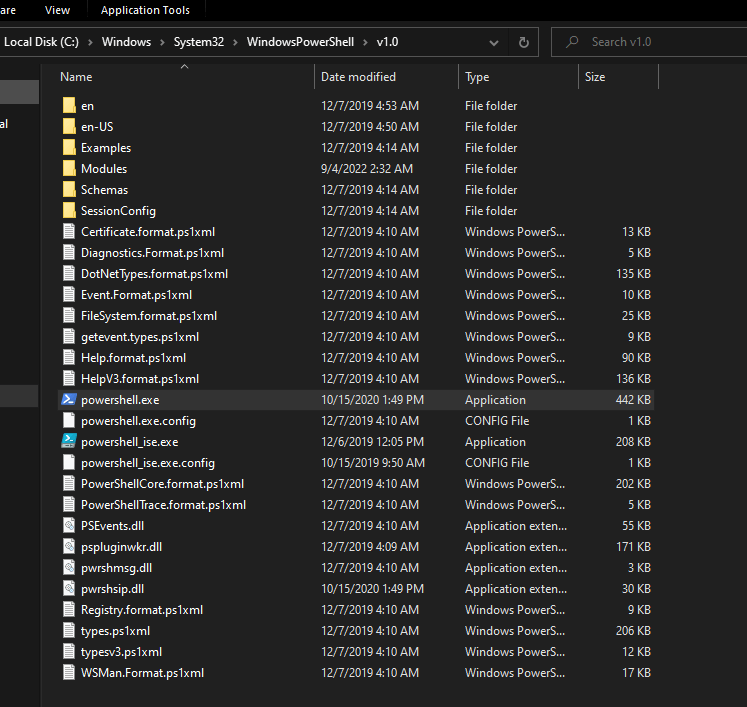Click the 442 KB size cell
747x707 pixels.
click(x=633, y=399)
